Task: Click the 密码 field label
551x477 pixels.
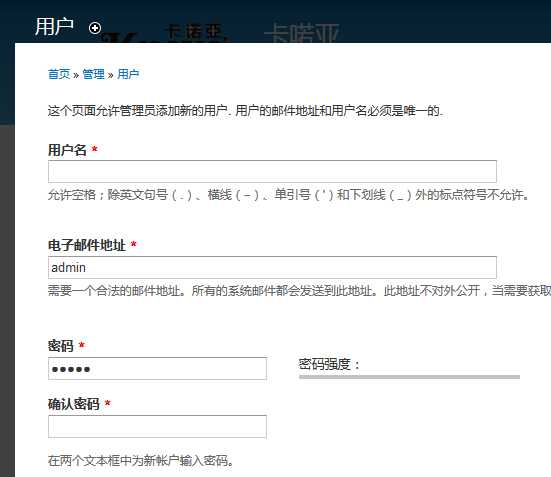Action: [61, 346]
